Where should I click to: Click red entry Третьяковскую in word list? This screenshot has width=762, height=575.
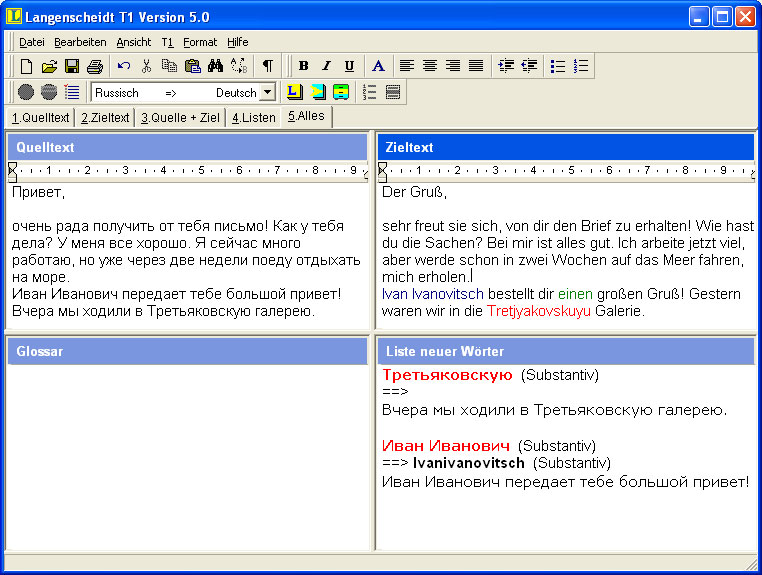(x=447, y=375)
